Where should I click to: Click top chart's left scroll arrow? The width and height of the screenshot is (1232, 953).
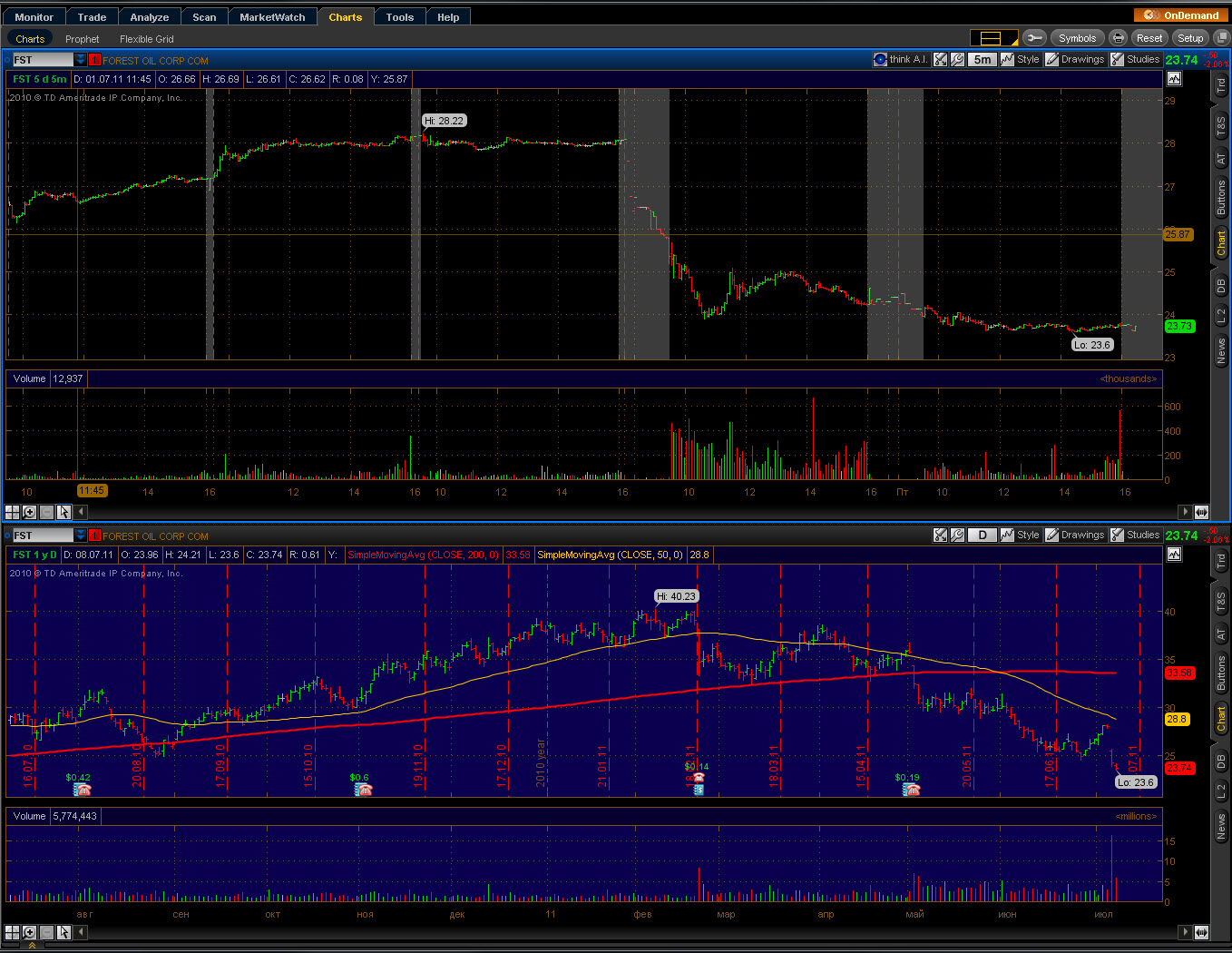pyautogui.click(x=82, y=512)
